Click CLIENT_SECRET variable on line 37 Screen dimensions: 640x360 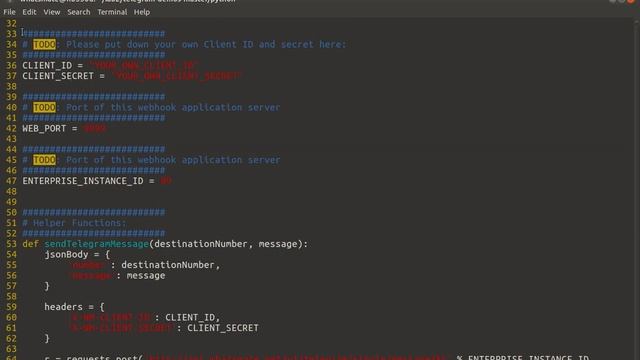click(58, 76)
